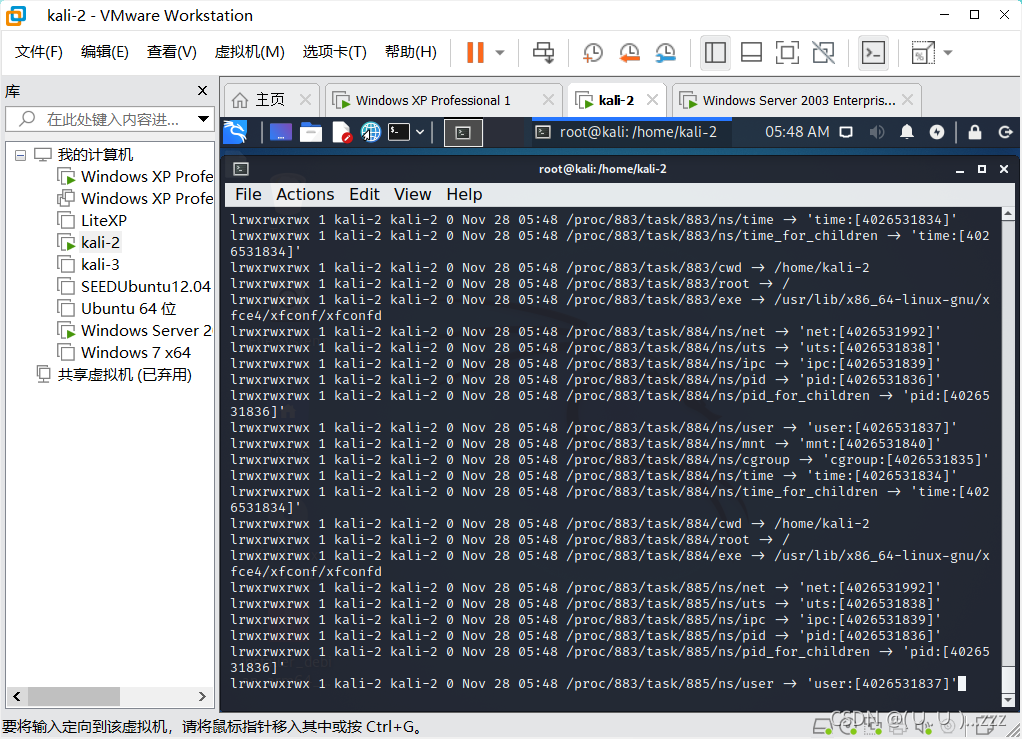Switch to Unity mode
Screen dimensions: 1022x739
click(x=823, y=52)
